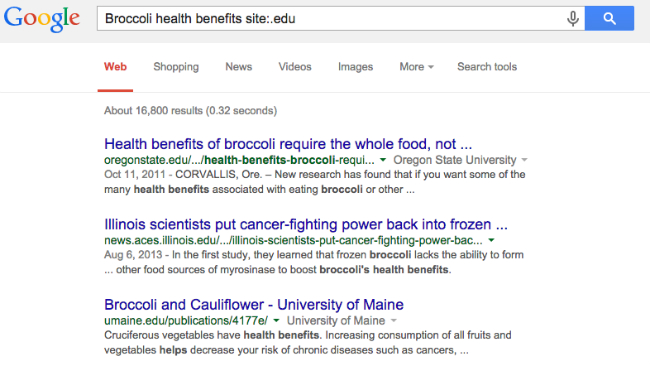Open Health benefits of broccoli result link
Screen dimensions: 650x366
pyautogui.click(x=288, y=144)
